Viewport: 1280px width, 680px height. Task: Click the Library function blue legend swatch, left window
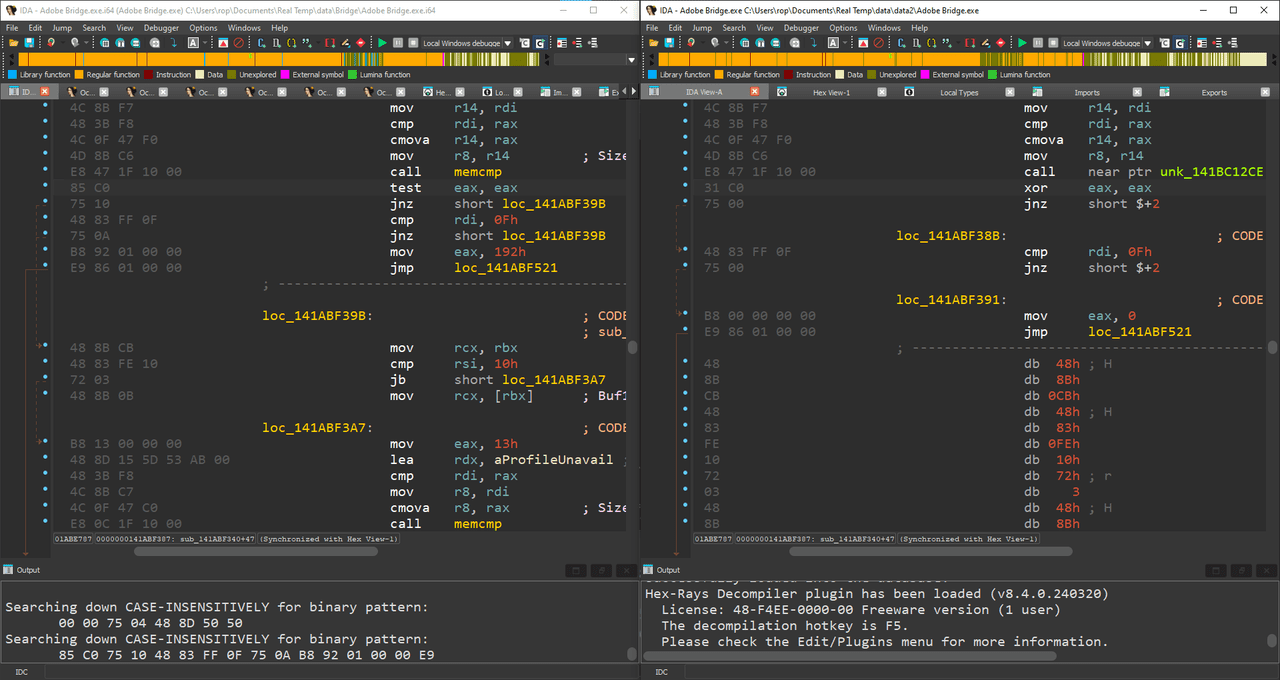pyautogui.click(x=12, y=75)
